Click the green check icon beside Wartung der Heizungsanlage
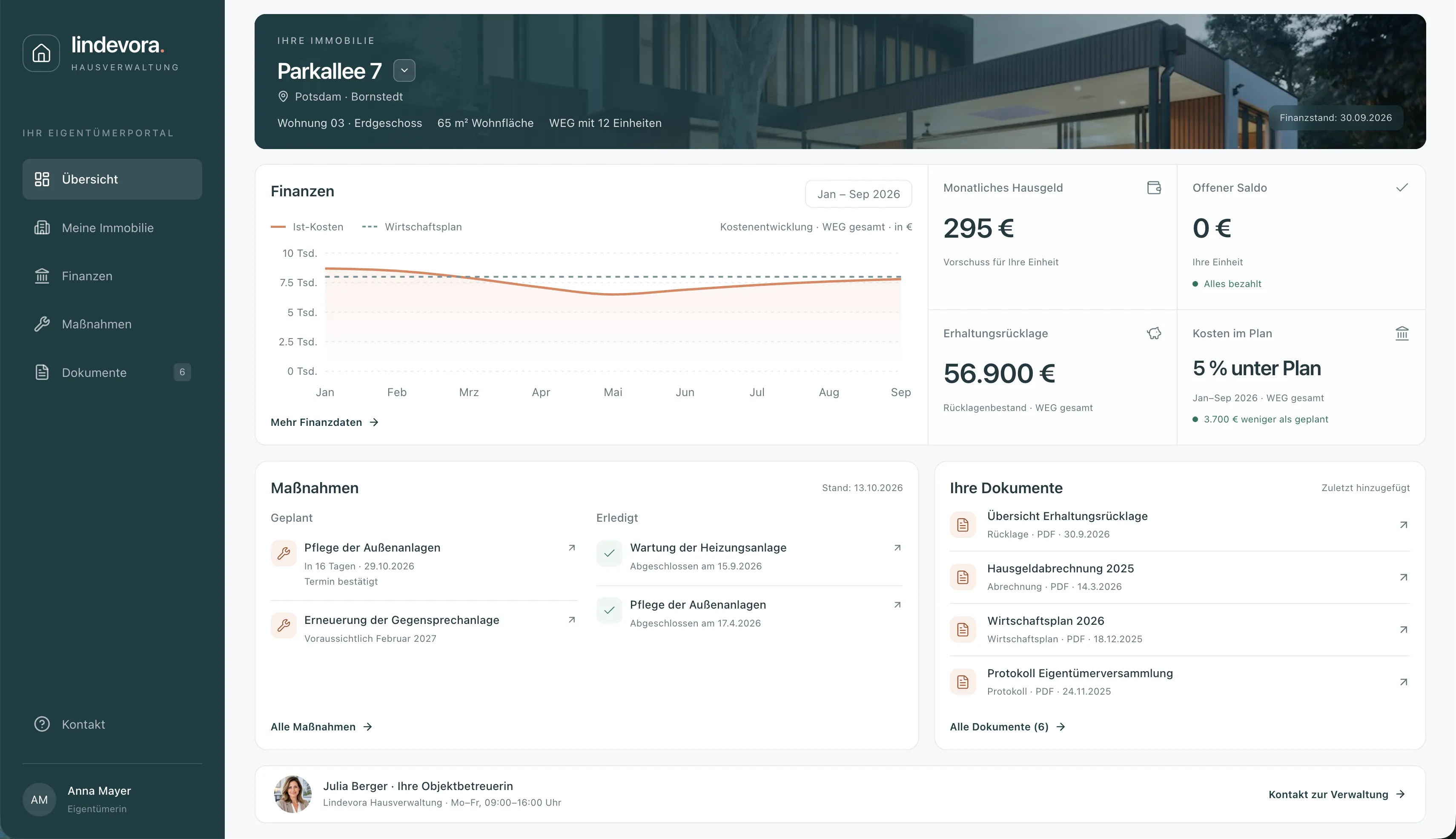The width and height of the screenshot is (1456, 839). (609, 553)
